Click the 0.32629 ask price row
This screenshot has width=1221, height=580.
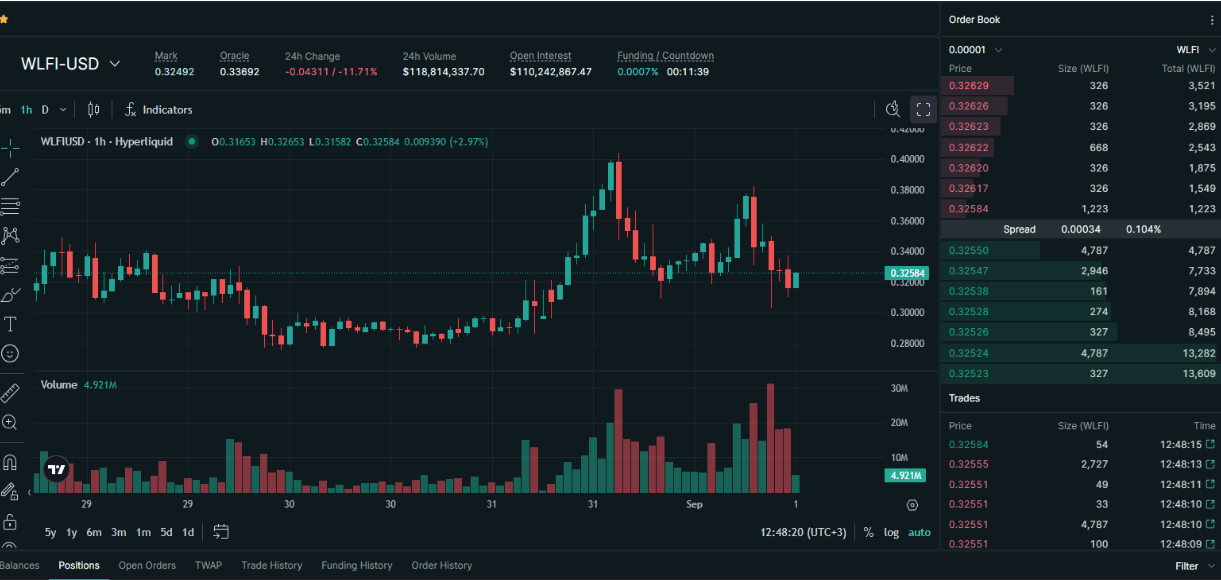(x=1080, y=86)
